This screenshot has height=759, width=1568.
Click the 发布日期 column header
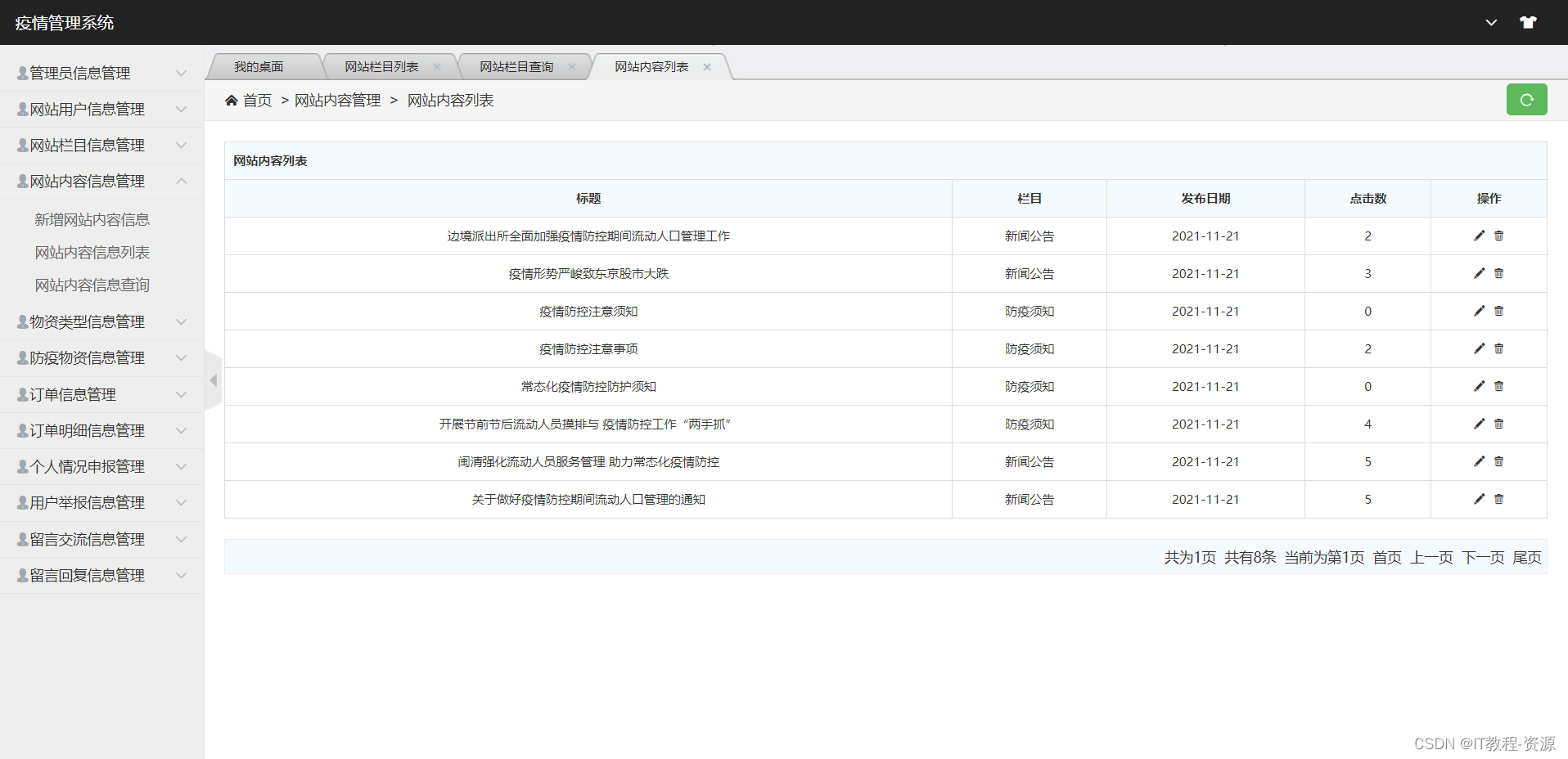(1205, 199)
